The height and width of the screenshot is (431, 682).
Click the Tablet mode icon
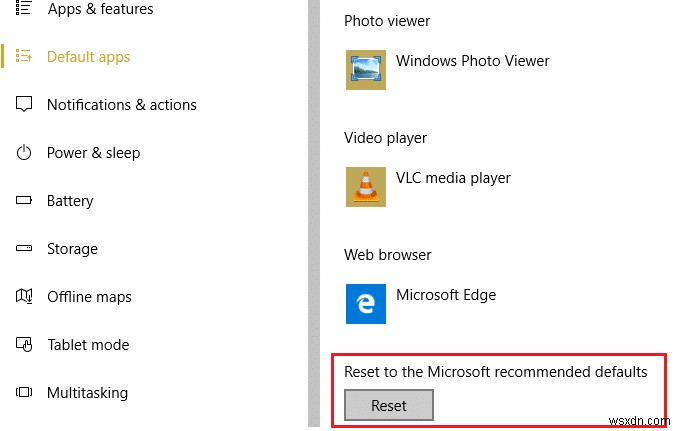[x=25, y=345]
